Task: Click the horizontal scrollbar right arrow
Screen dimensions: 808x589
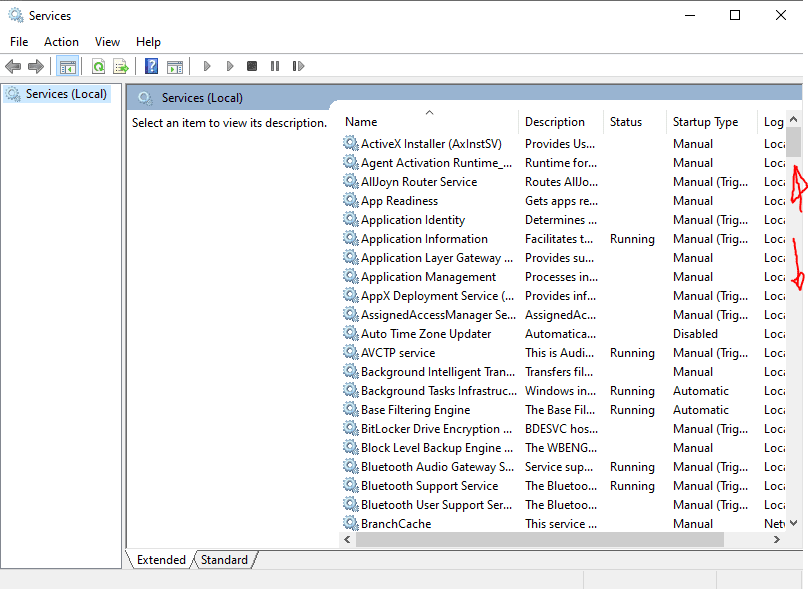Action: [777, 540]
